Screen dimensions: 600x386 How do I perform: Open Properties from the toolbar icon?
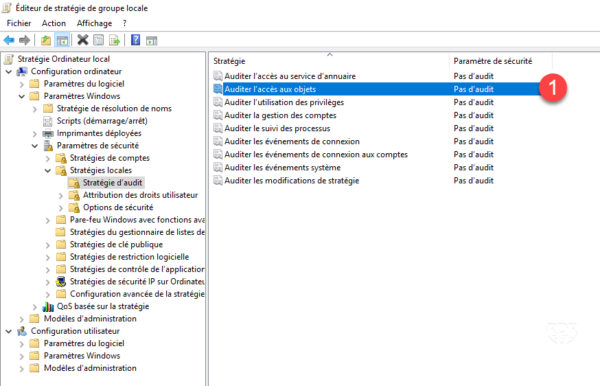(99, 40)
